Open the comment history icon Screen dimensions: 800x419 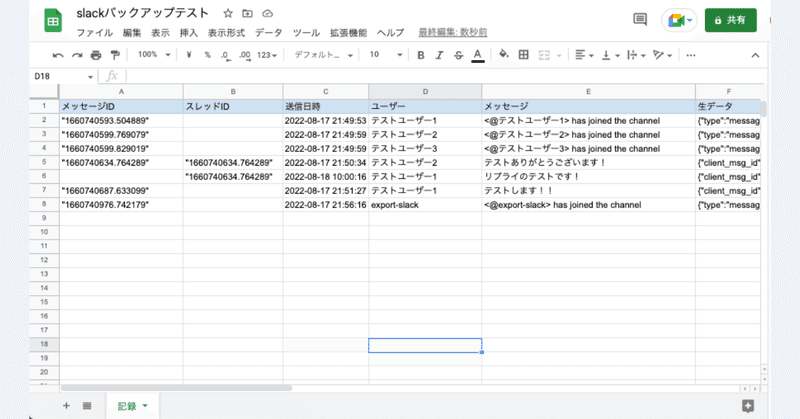pos(640,19)
